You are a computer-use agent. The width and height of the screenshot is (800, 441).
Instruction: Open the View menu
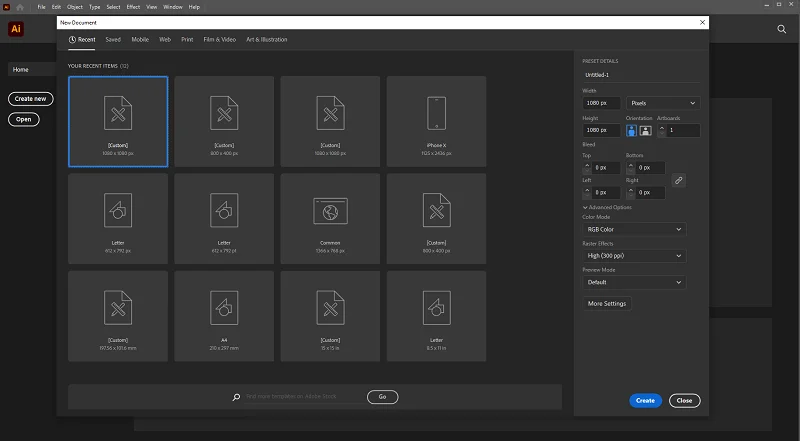(152, 7)
